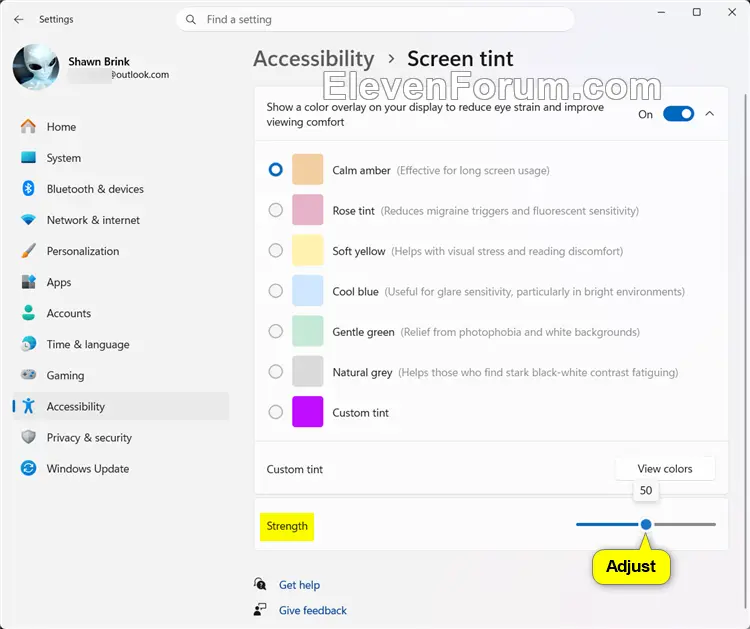Click the System monitor icon
Screen dimensions: 750x629
point(28,157)
